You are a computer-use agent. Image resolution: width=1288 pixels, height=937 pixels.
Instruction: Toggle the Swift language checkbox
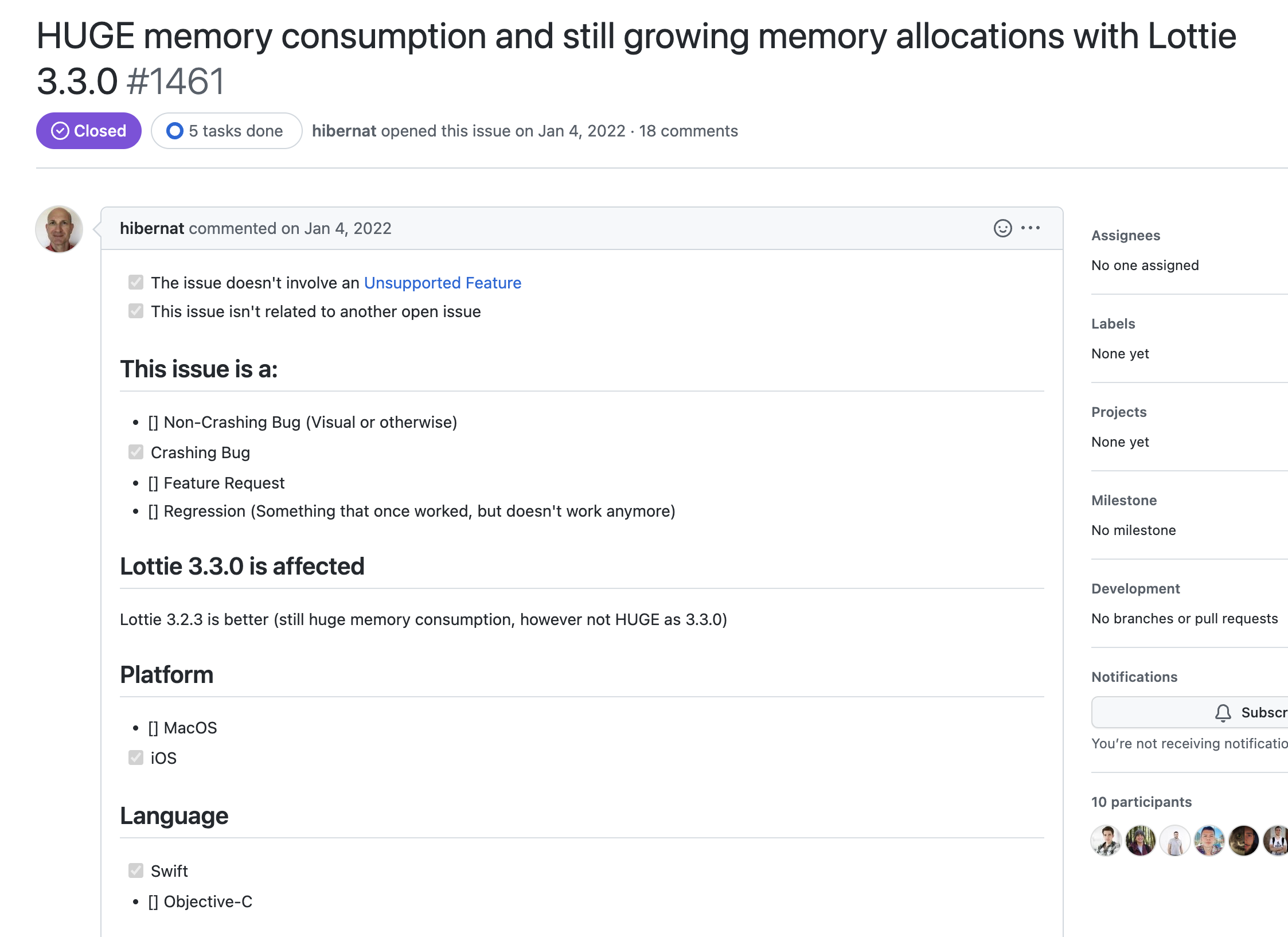coord(136,870)
